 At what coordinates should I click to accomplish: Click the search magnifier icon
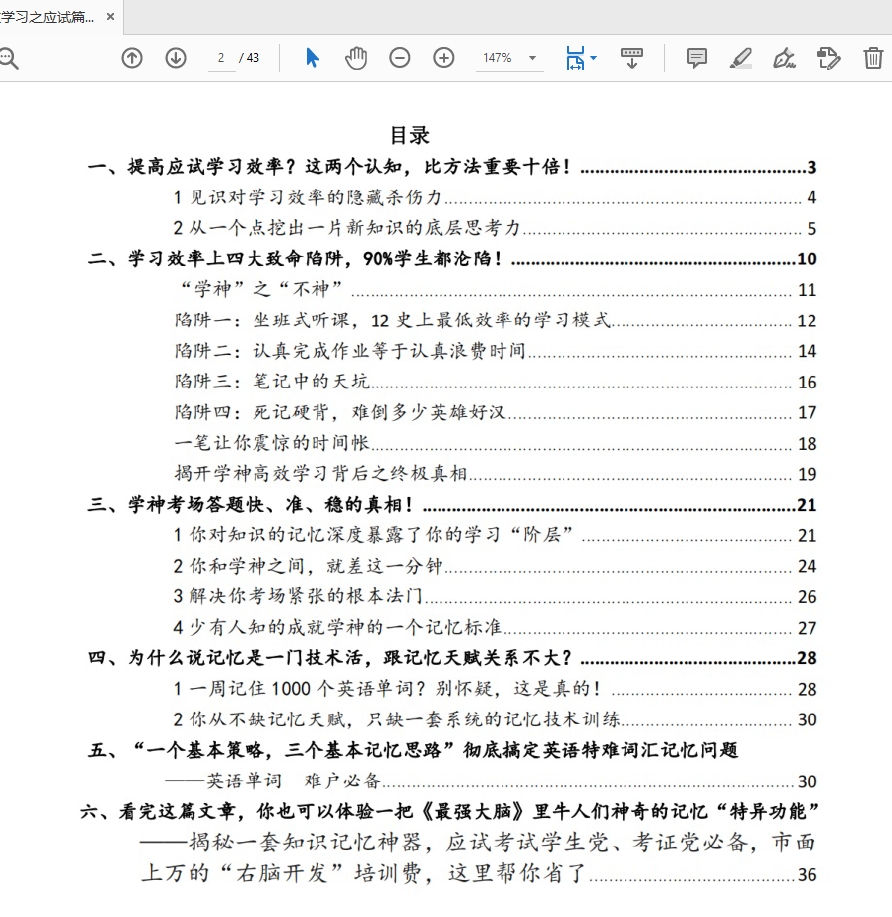pyautogui.click(x=8, y=58)
